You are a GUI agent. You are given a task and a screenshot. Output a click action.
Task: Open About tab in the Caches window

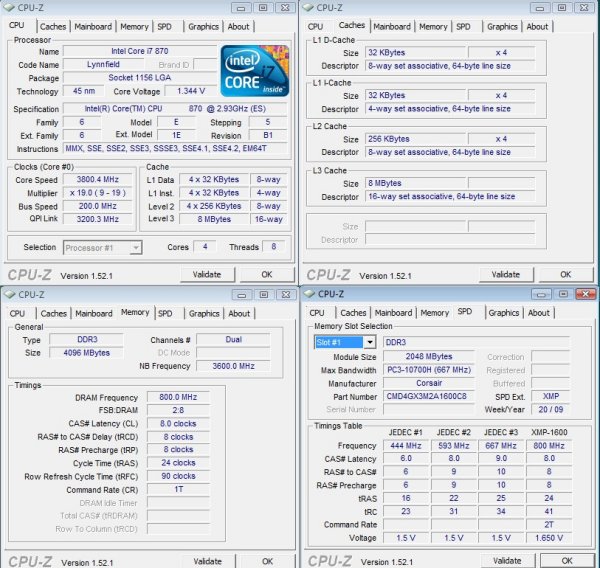pyautogui.click(x=537, y=26)
